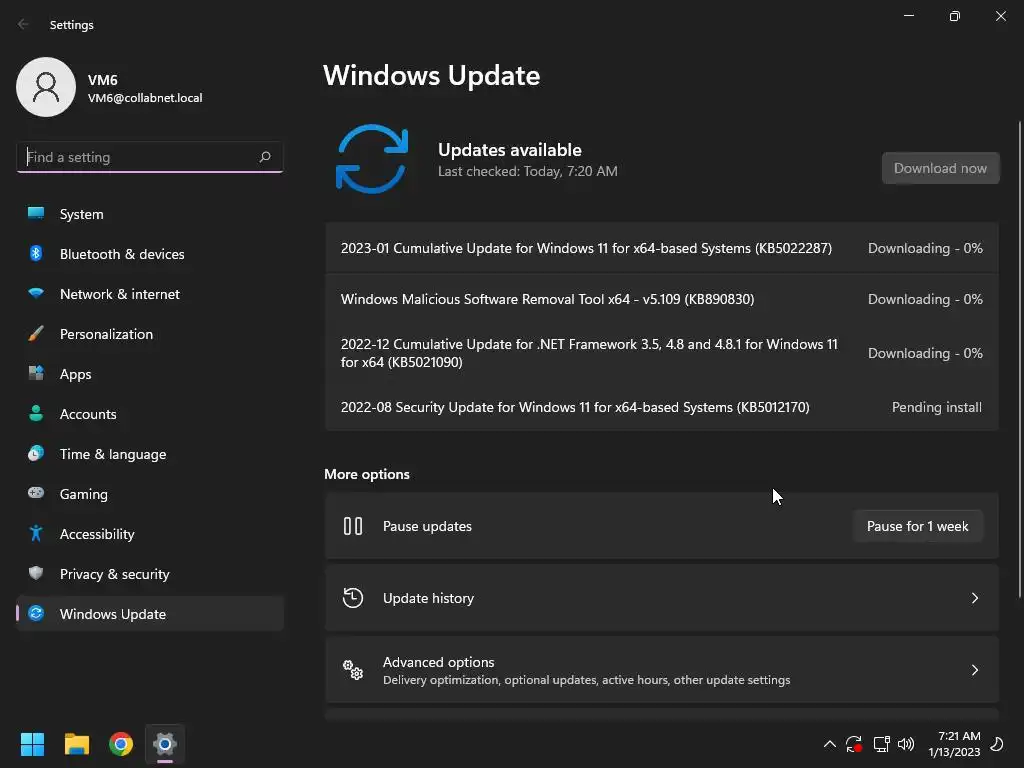This screenshot has height=768, width=1024.
Task: Open Gaming settings label
Action: [x=84, y=494]
